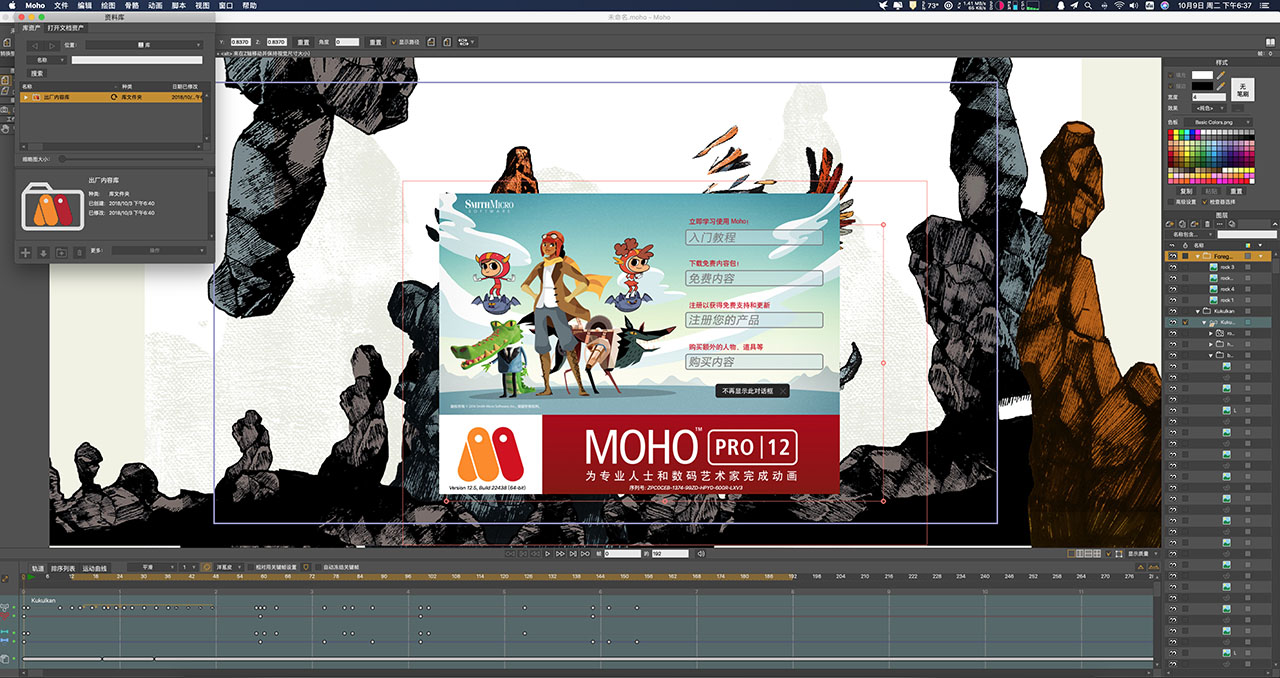Click the 免费内容 download button

click(x=754, y=278)
